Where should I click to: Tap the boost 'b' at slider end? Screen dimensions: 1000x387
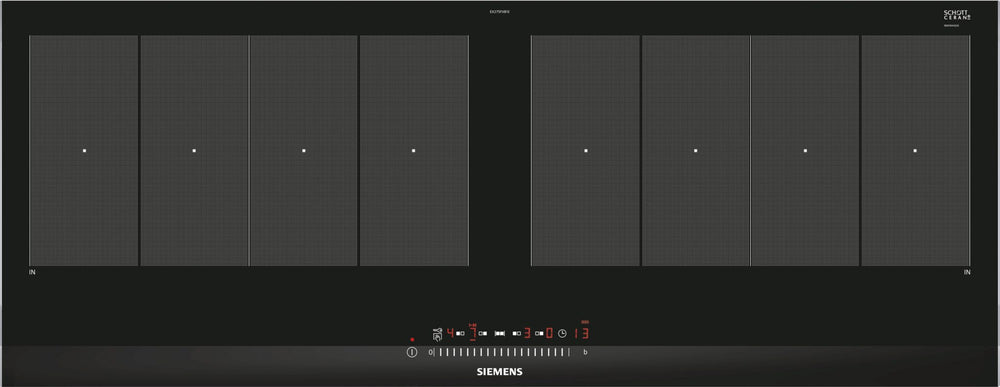click(585, 352)
